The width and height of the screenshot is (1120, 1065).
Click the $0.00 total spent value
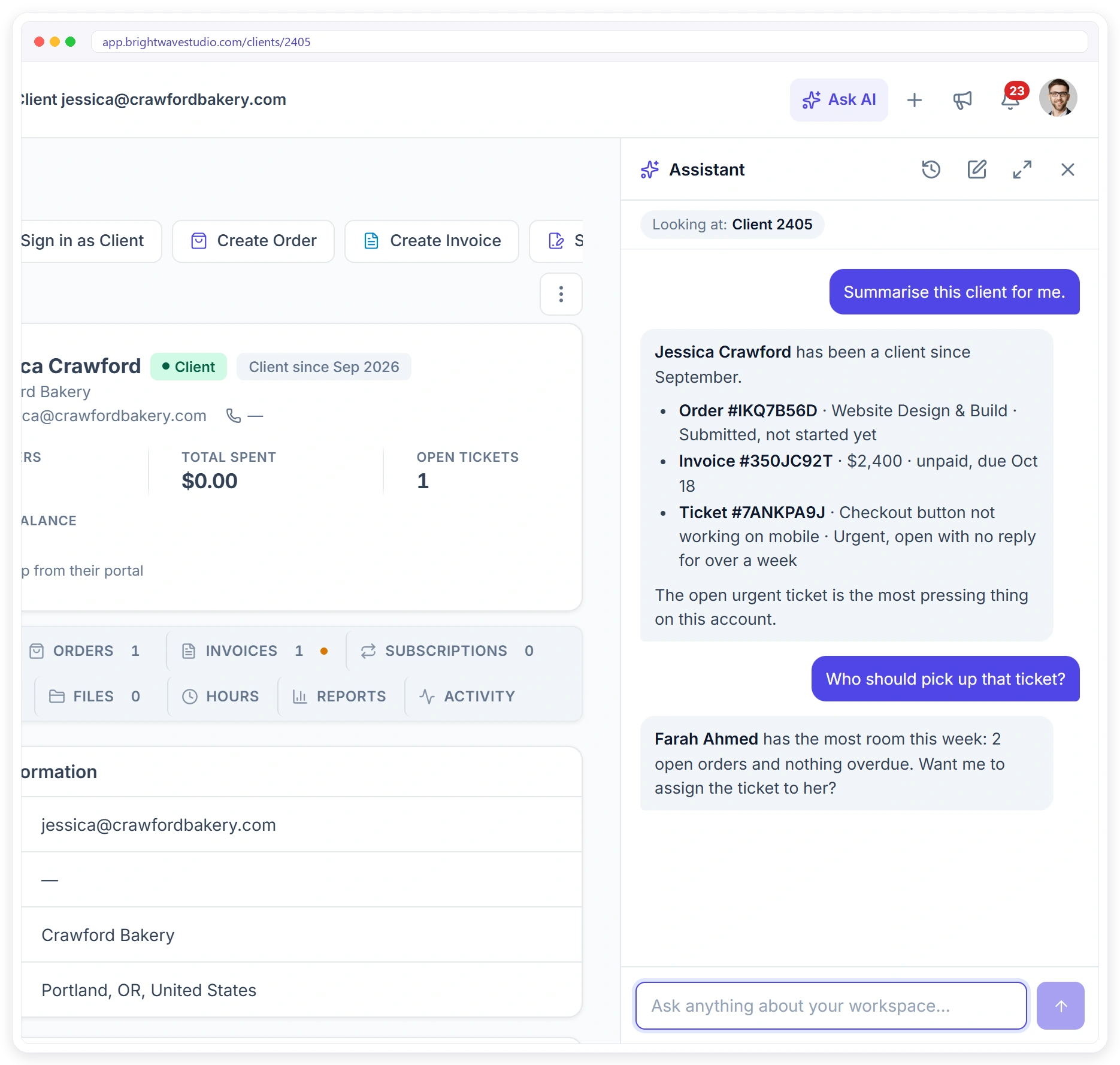210,481
